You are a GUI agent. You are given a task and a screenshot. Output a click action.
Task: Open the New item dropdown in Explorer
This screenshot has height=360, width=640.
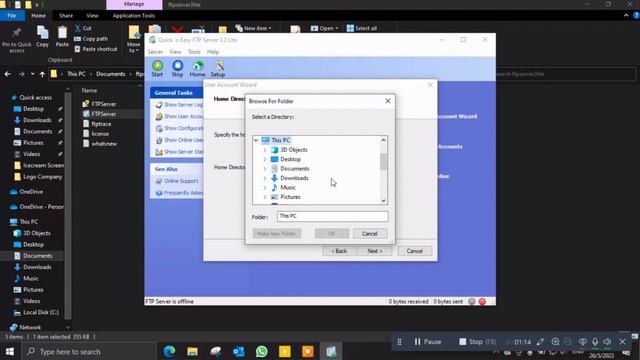pyautogui.click(x=254, y=28)
